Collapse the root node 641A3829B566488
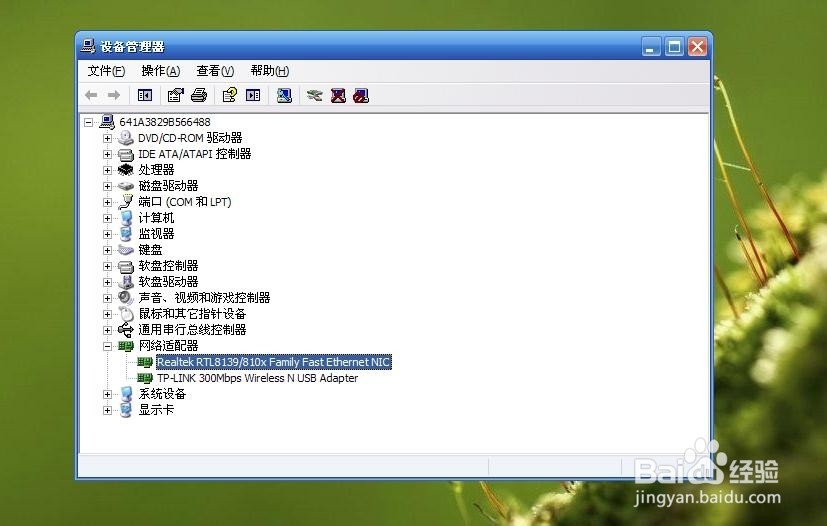 (x=89, y=122)
